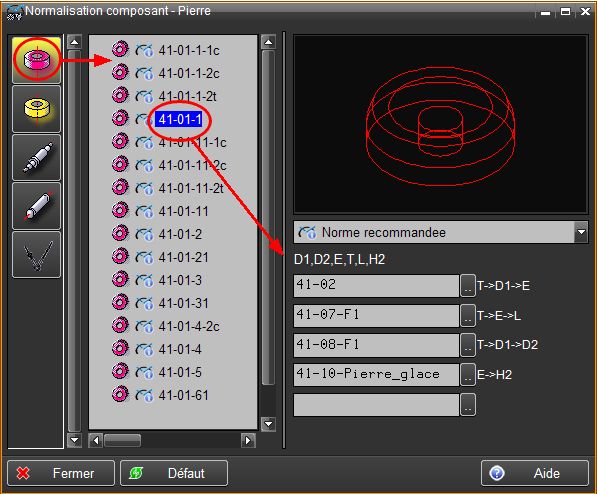
Task: Choose the stepped pin component icon
Action: (37, 157)
